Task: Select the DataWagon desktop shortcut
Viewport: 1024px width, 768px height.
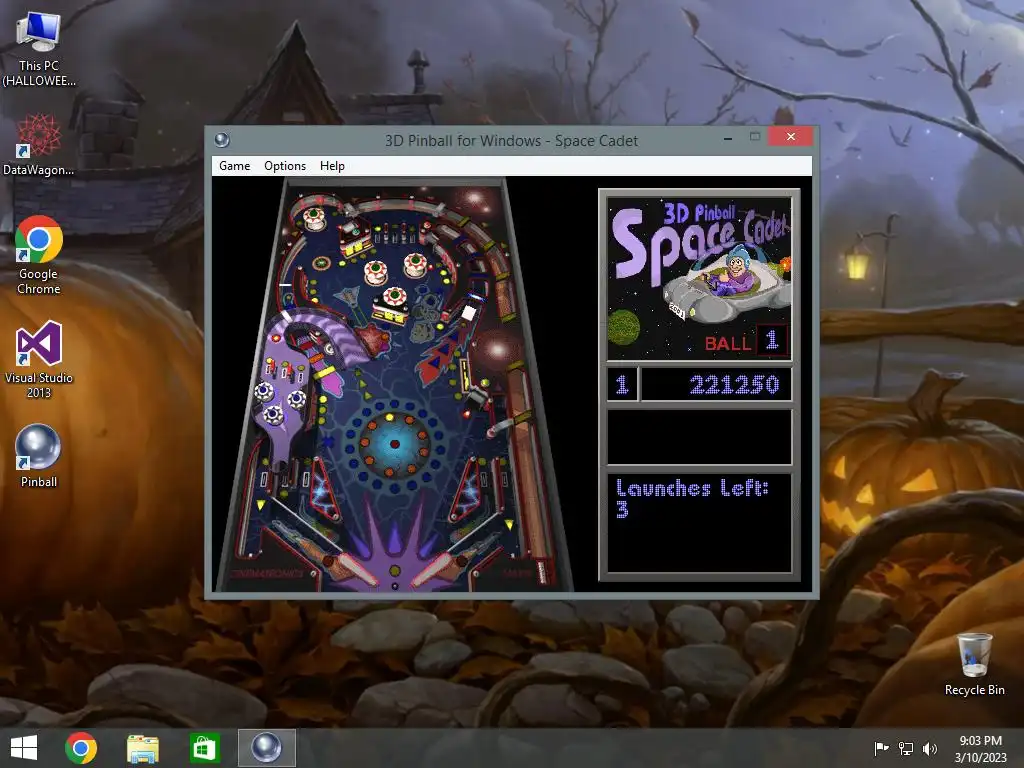Action: 39,144
